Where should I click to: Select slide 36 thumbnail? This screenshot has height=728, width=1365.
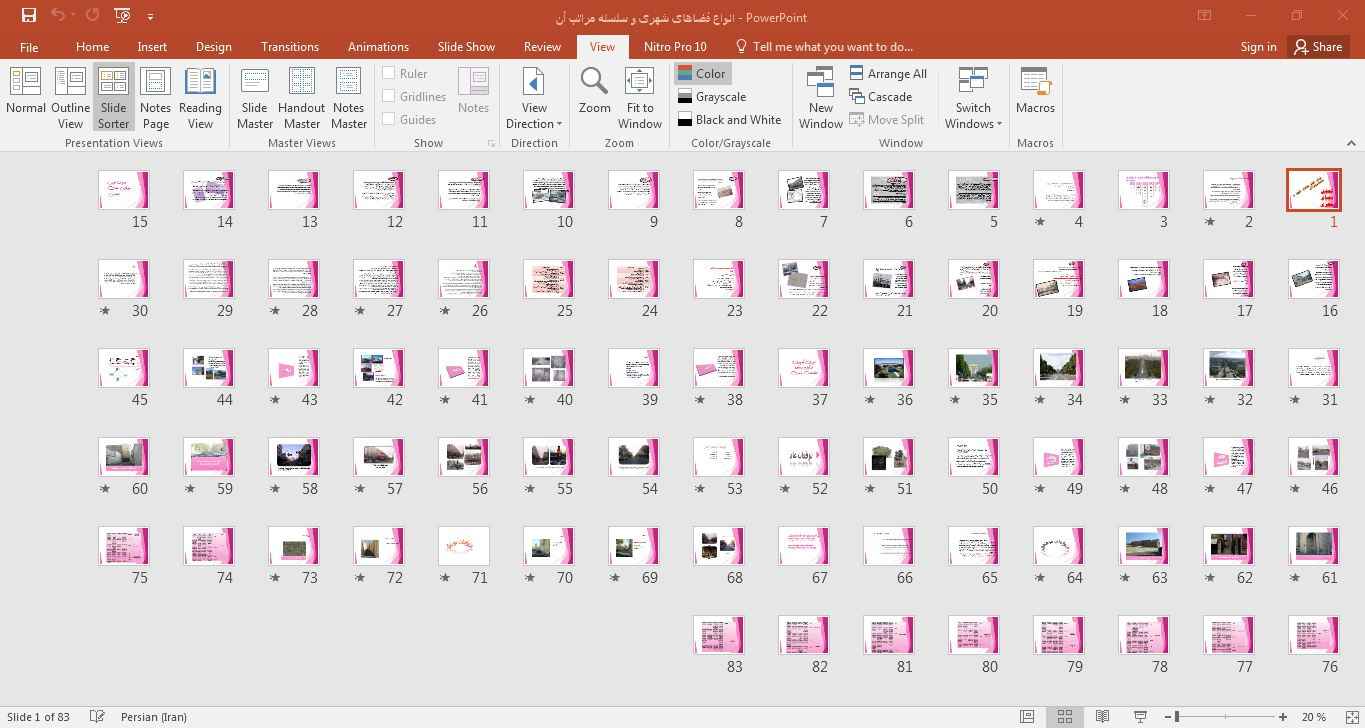(888, 368)
